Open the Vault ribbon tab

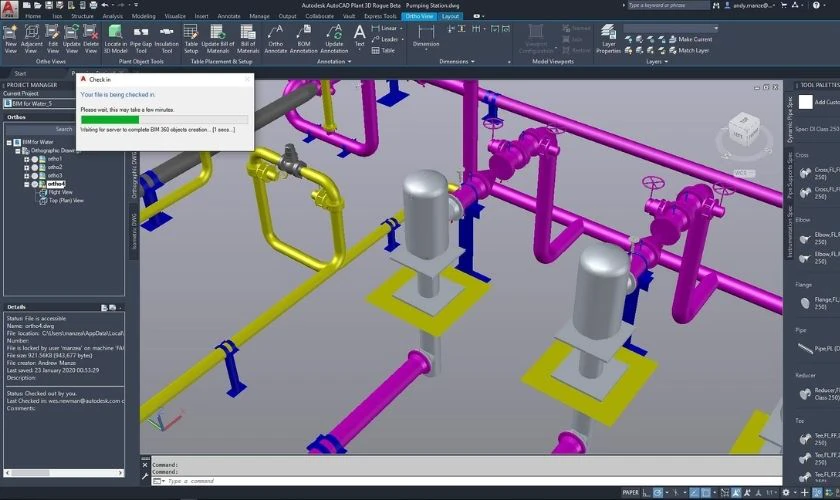pos(349,16)
